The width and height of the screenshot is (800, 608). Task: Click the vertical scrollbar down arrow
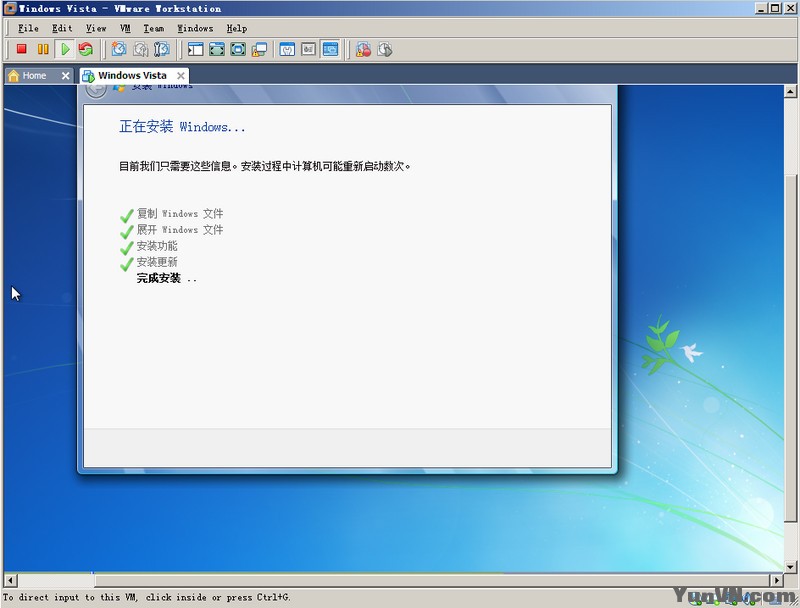click(790, 566)
